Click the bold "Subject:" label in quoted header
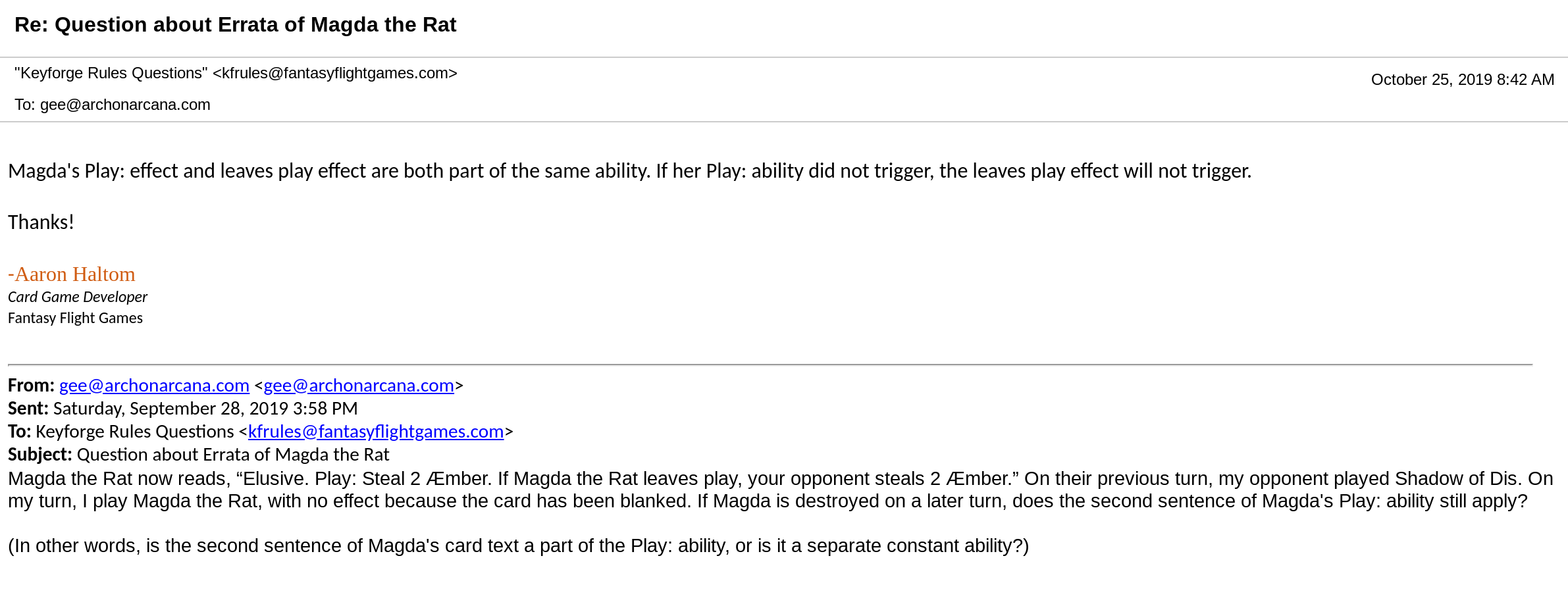 40,455
